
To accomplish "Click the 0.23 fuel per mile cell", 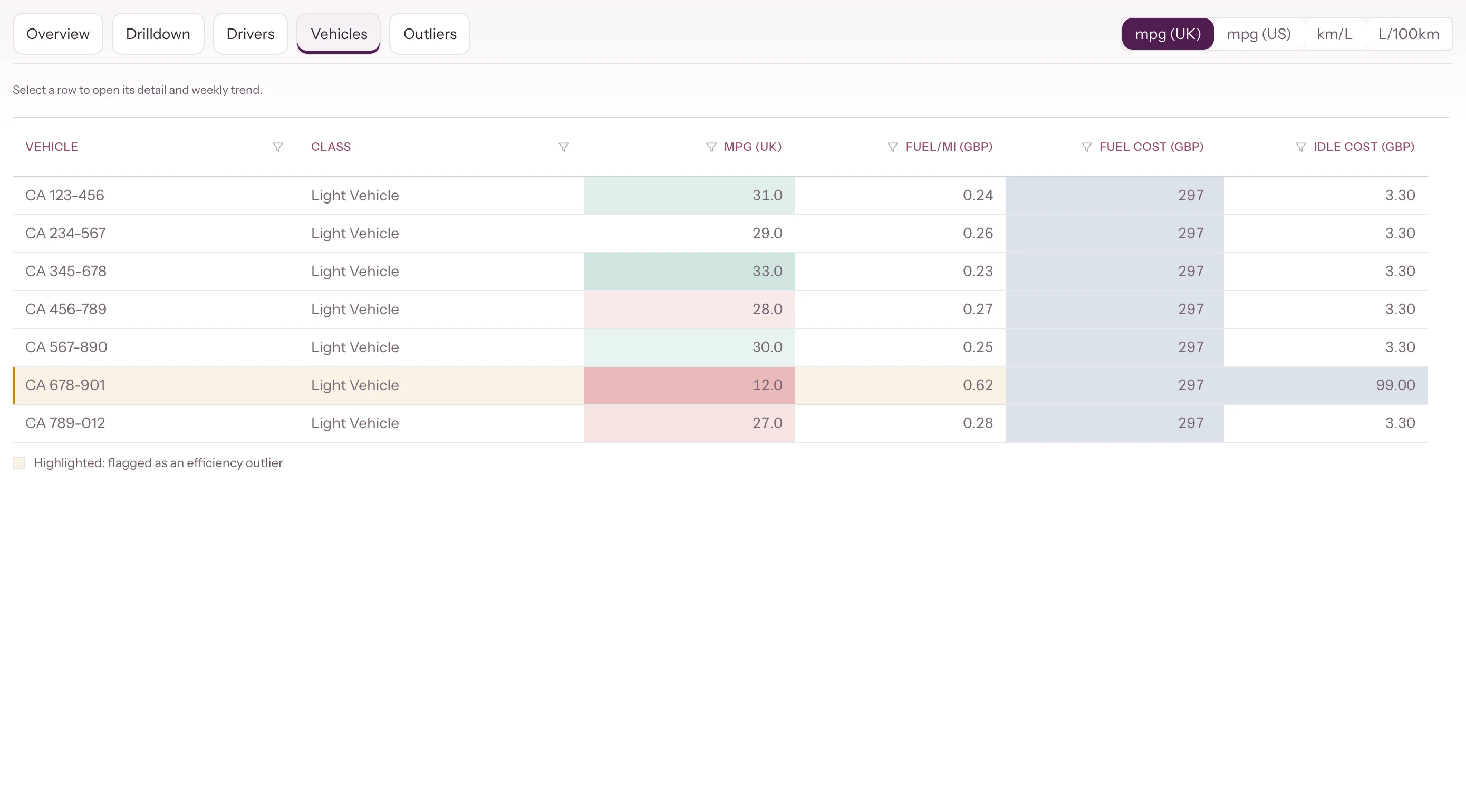I will tap(900, 272).
